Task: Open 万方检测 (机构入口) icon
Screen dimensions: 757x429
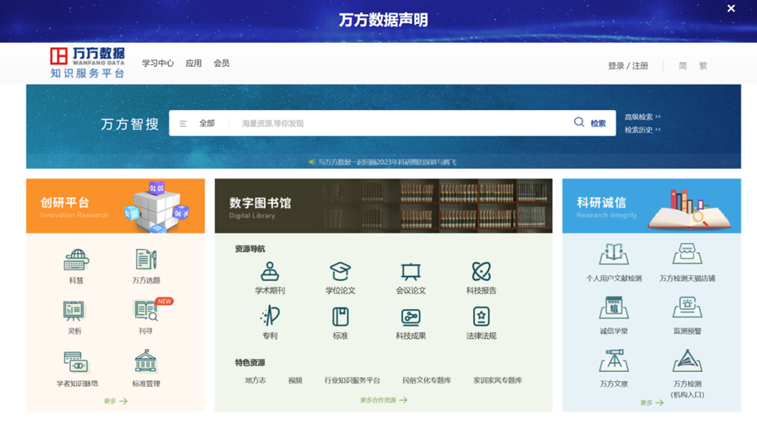Action: (x=687, y=361)
